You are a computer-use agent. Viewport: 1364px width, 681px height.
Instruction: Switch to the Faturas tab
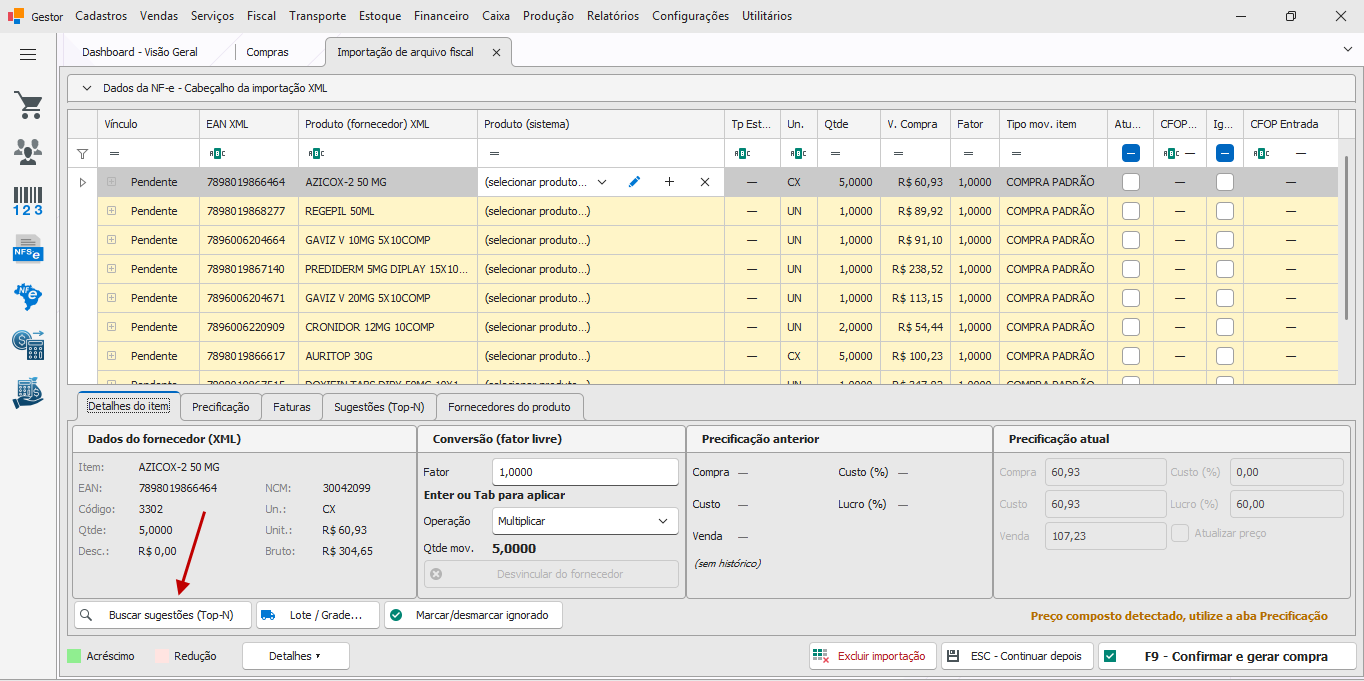pyautogui.click(x=292, y=407)
